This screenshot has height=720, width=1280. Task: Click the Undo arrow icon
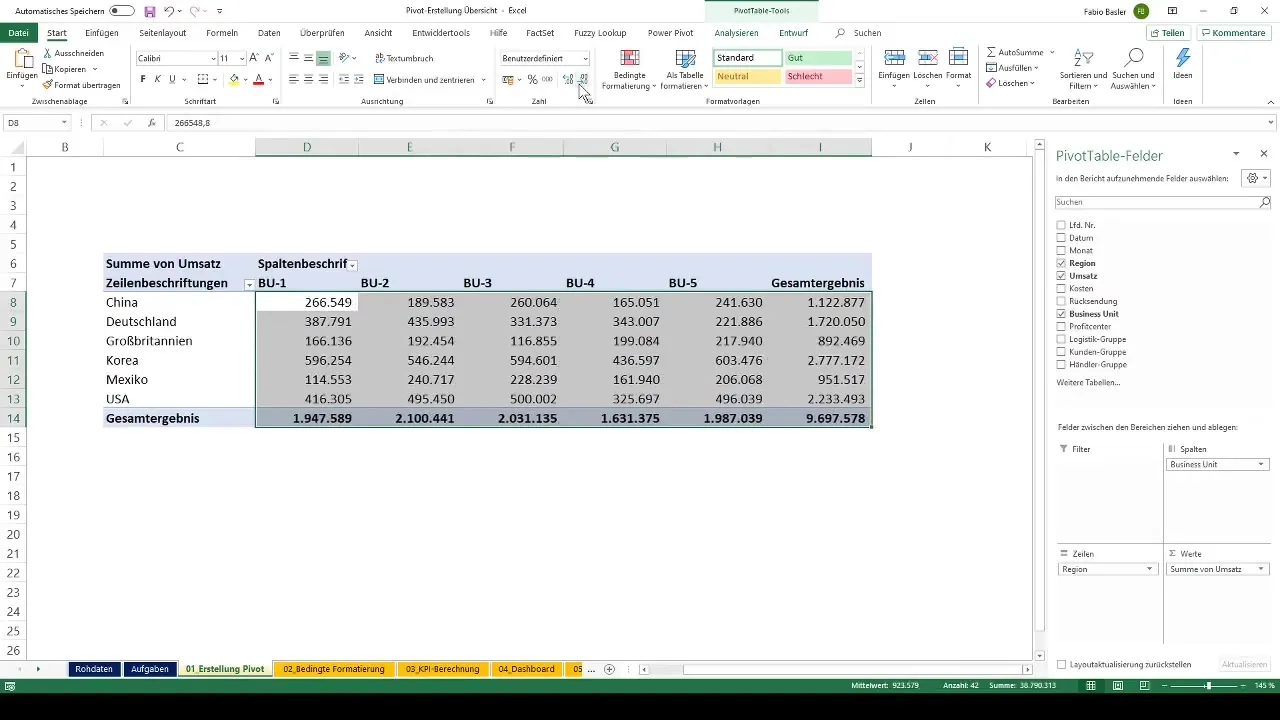click(x=169, y=10)
